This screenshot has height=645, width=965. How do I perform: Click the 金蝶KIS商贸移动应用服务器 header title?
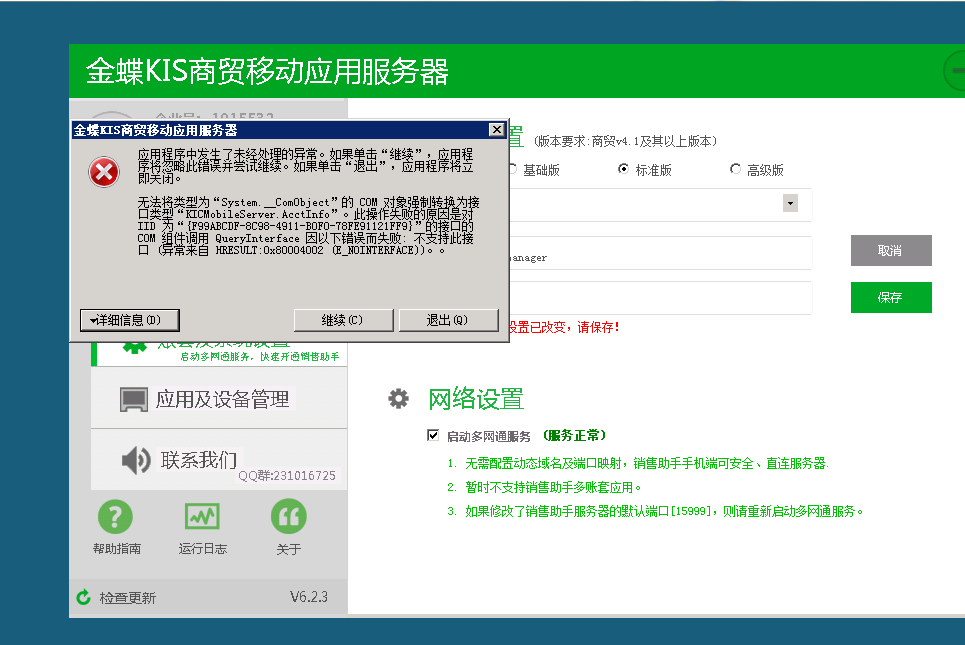(267, 71)
